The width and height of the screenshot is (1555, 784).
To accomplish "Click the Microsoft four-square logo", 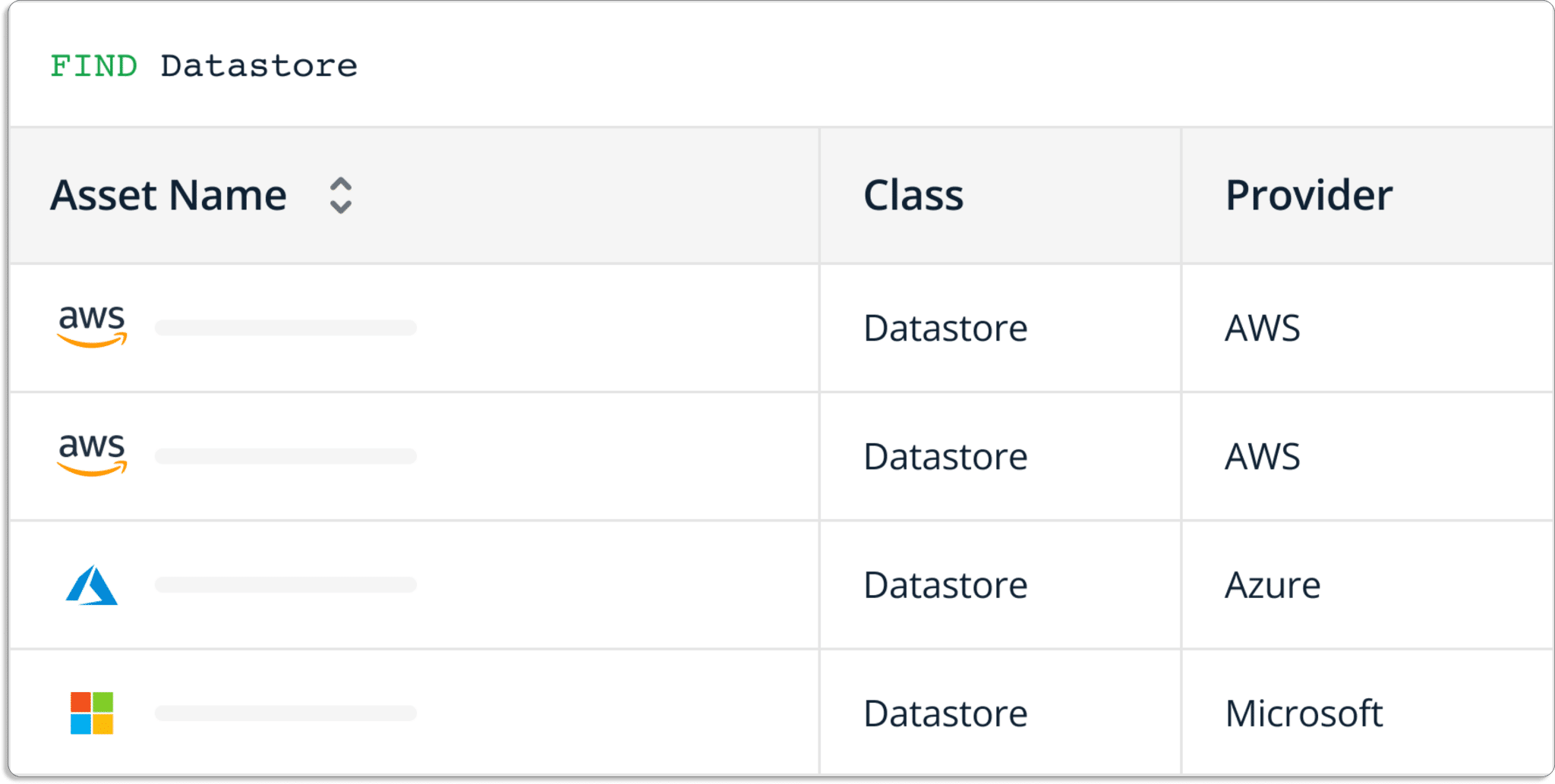I will pos(92,713).
